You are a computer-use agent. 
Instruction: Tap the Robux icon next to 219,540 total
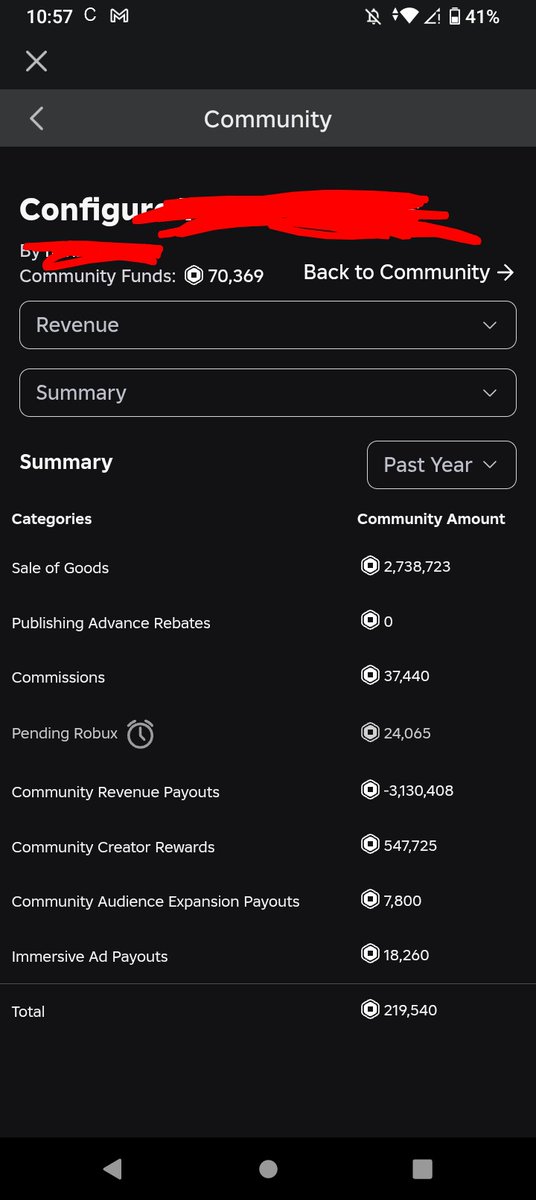click(370, 1010)
